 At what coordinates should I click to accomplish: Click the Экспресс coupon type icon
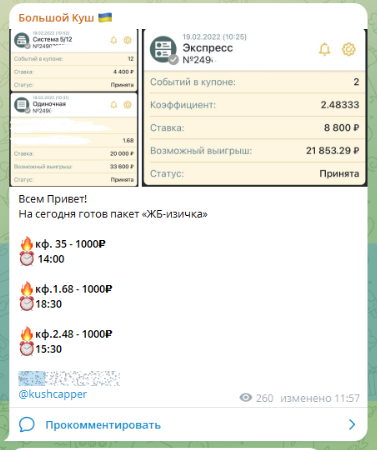pyautogui.click(x=163, y=50)
